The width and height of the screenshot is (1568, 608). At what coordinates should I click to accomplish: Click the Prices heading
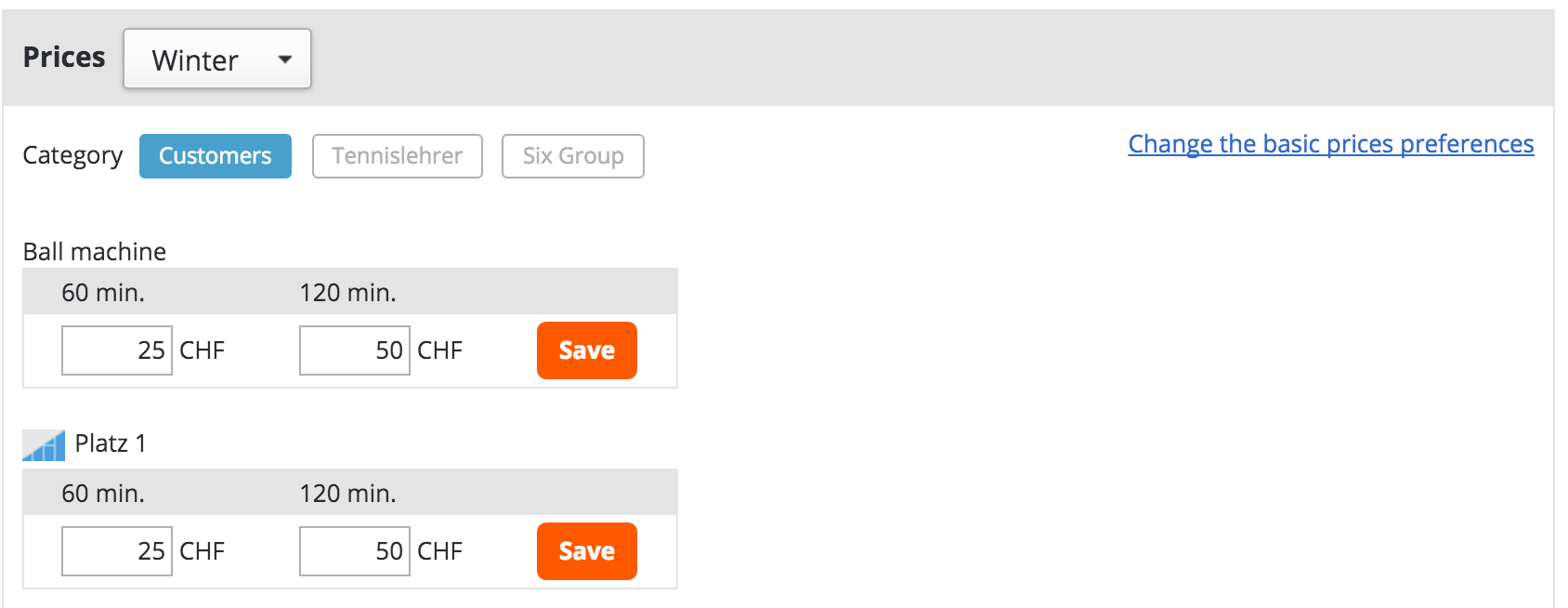point(63,57)
